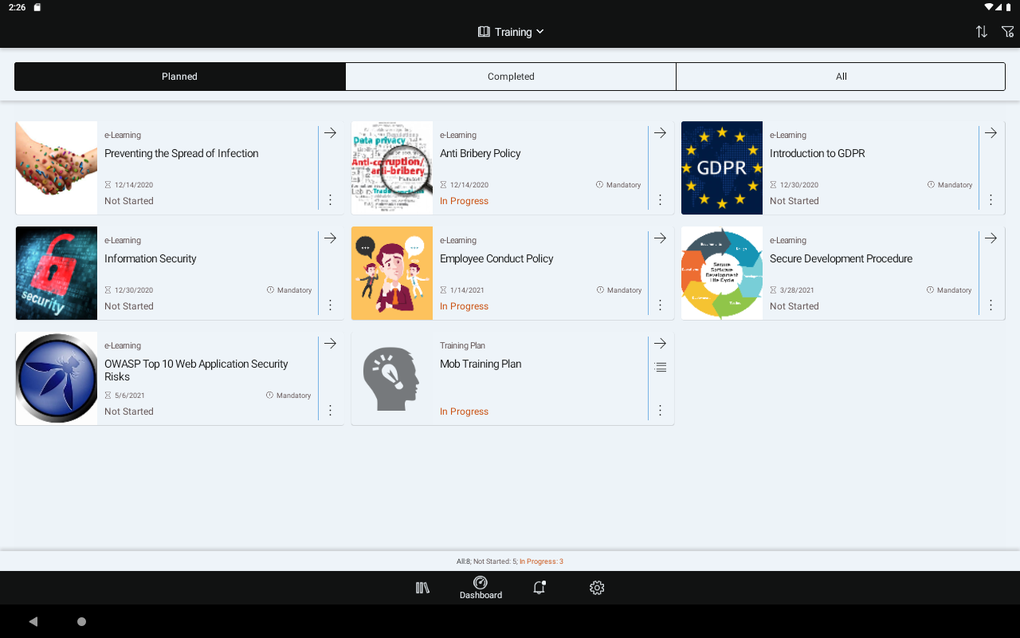
Task: Open the Training dropdown in the top bar
Action: coord(511,31)
